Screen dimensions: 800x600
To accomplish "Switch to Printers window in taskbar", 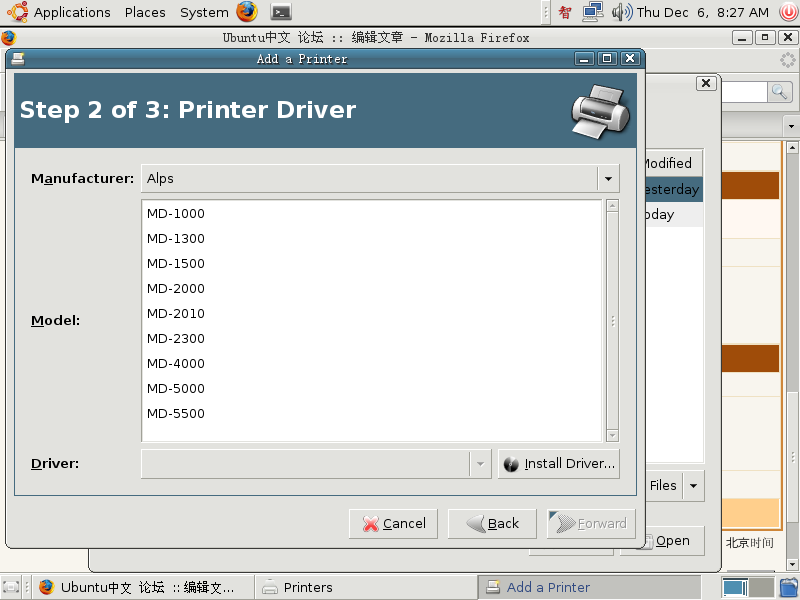I will pos(365,587).
